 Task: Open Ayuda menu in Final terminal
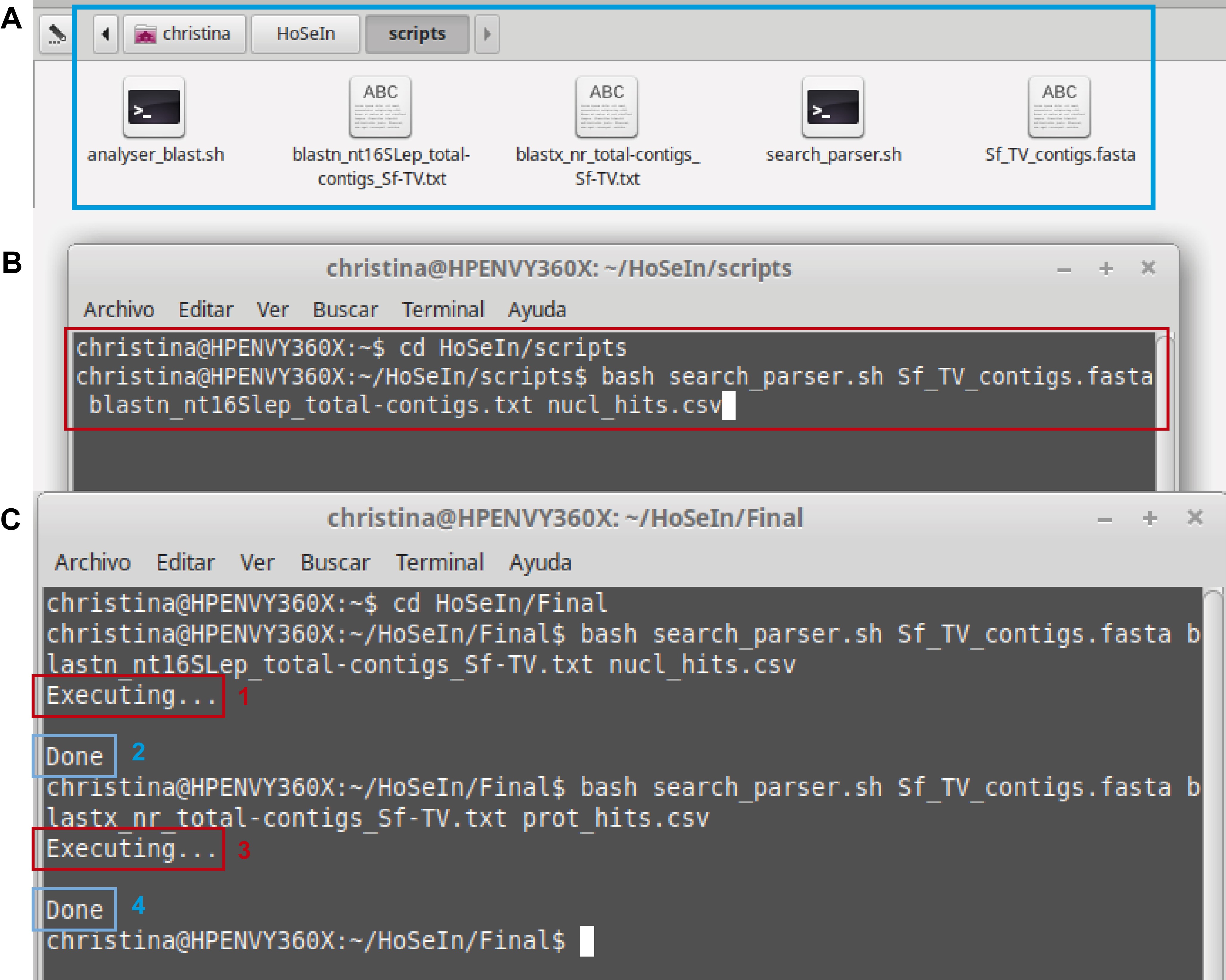click(540, 562)
